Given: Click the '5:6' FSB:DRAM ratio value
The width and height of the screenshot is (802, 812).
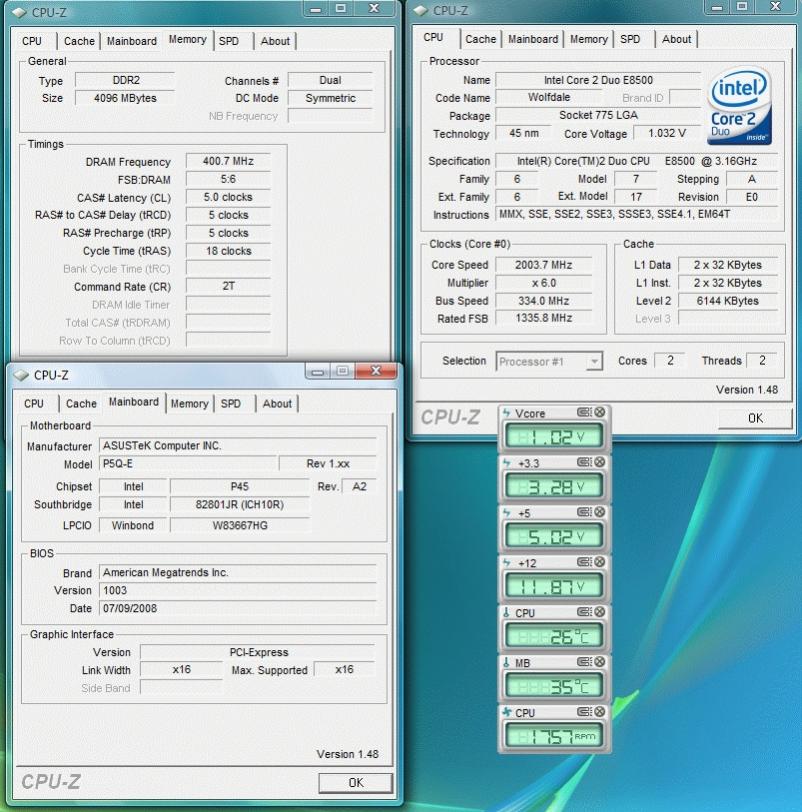Looking at the screenshot, I should point(228,179).
